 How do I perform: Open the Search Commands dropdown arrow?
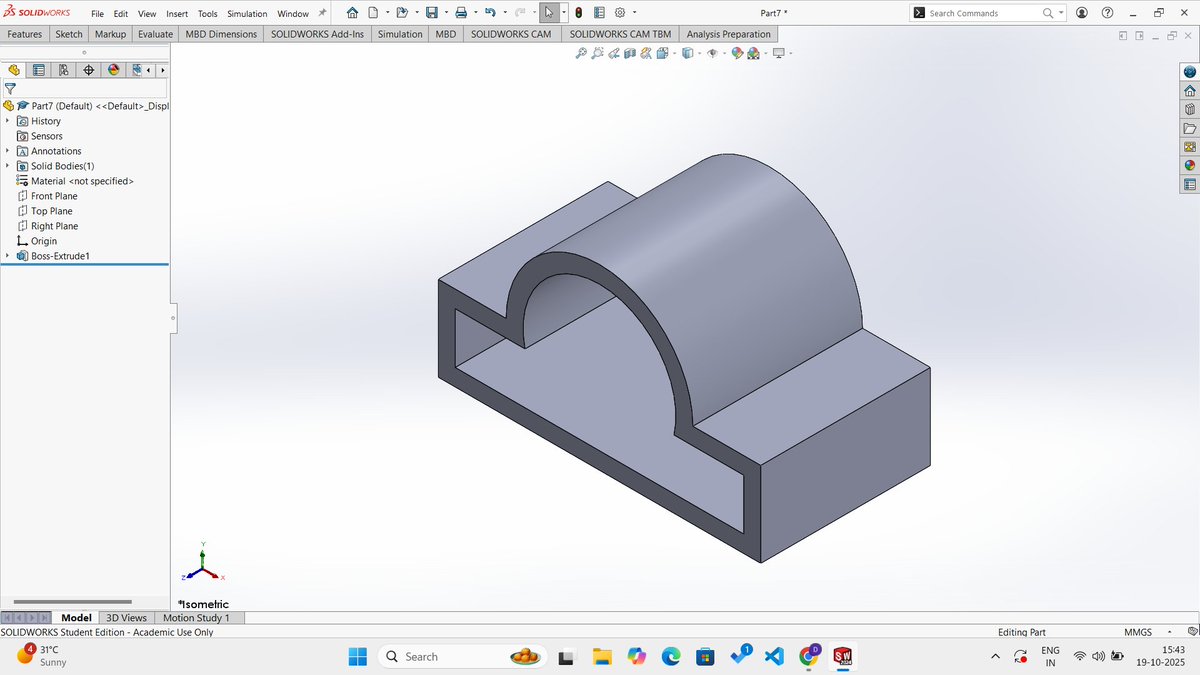(x=1061, y=13)
